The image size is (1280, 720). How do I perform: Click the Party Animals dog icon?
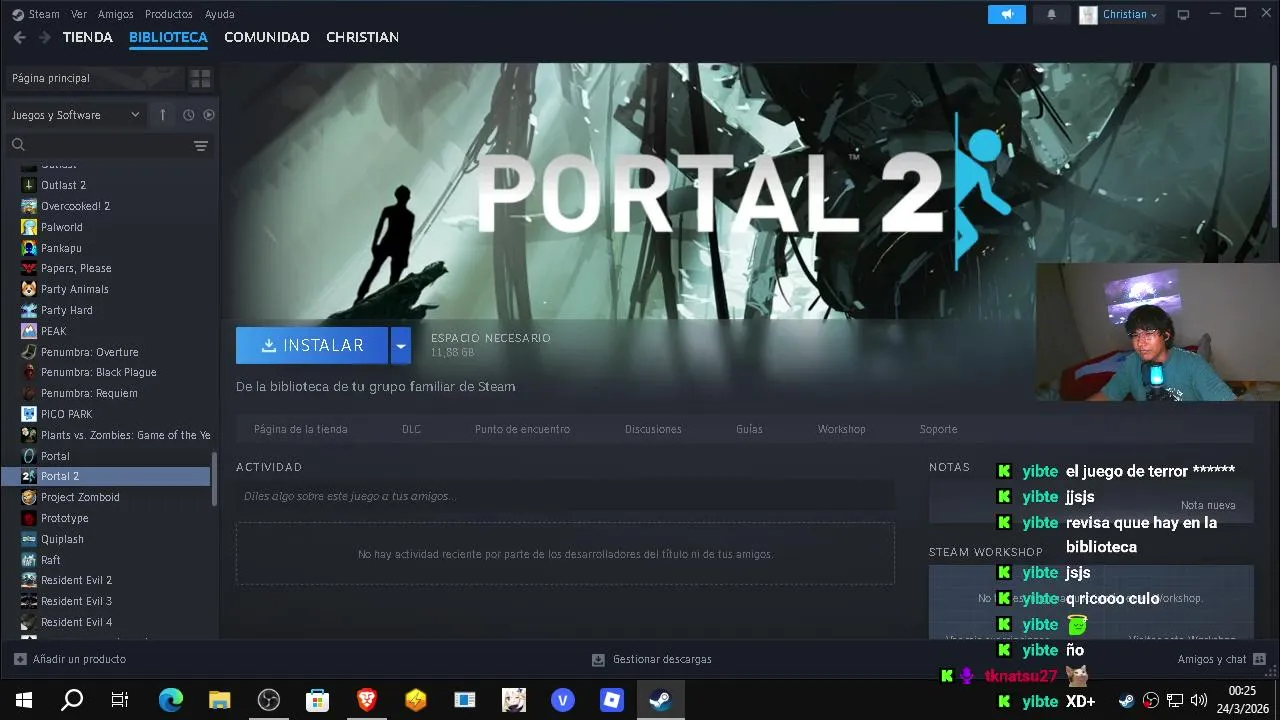point(29,289)
